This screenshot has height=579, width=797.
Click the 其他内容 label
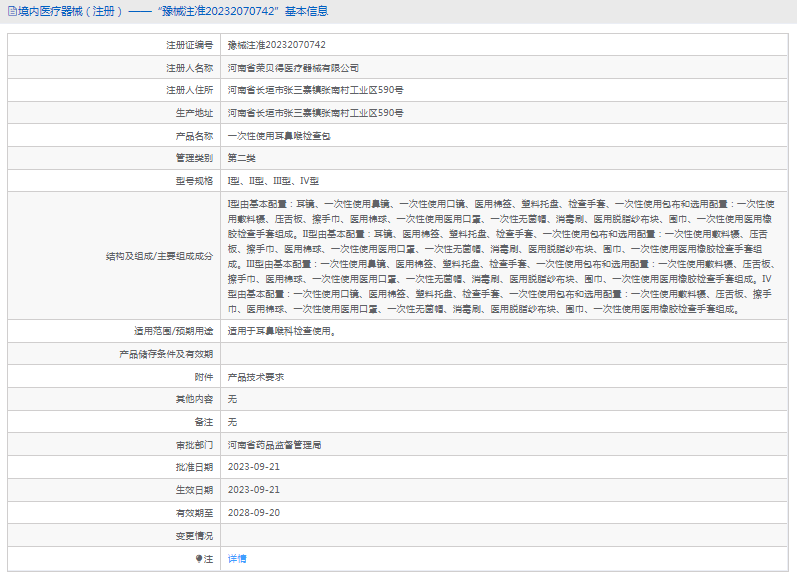(x=194, y=399)
